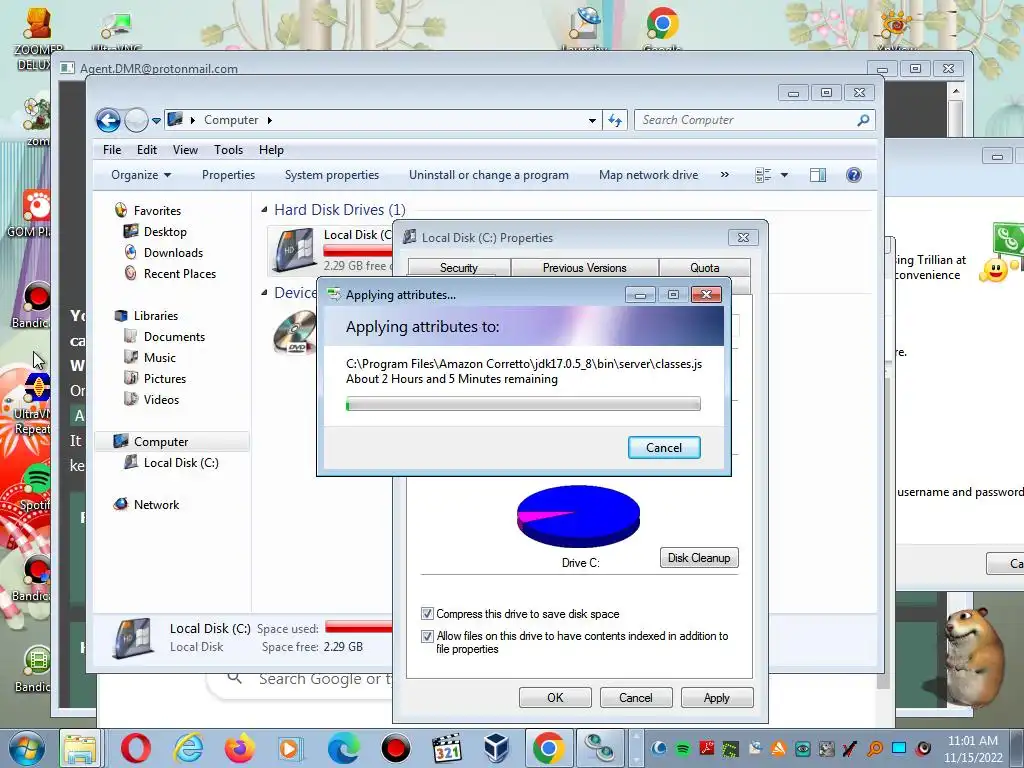Click the magnifier icon in Search Computer box
Screen dimensions: 1024x768
click(x=863, y=120)
